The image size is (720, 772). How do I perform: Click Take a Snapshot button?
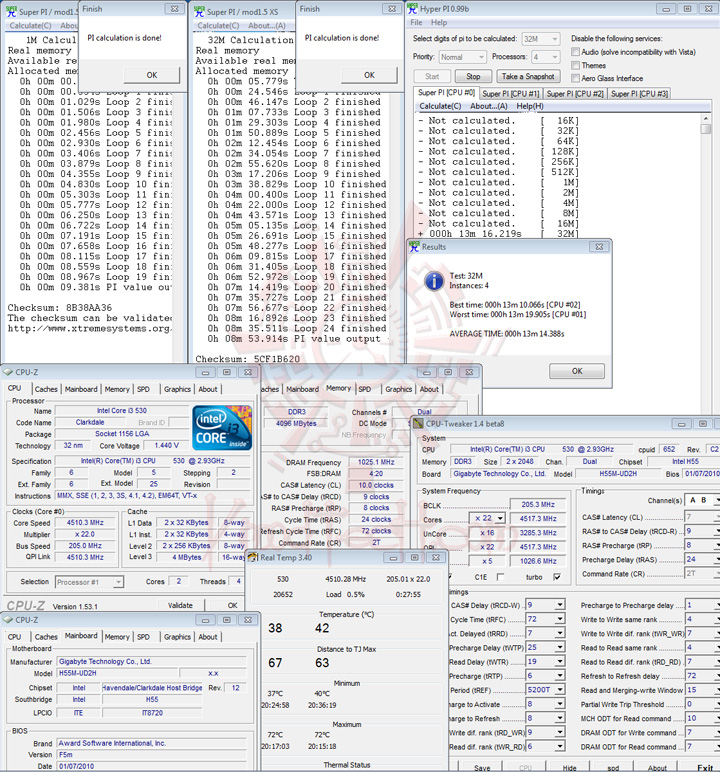528,76
